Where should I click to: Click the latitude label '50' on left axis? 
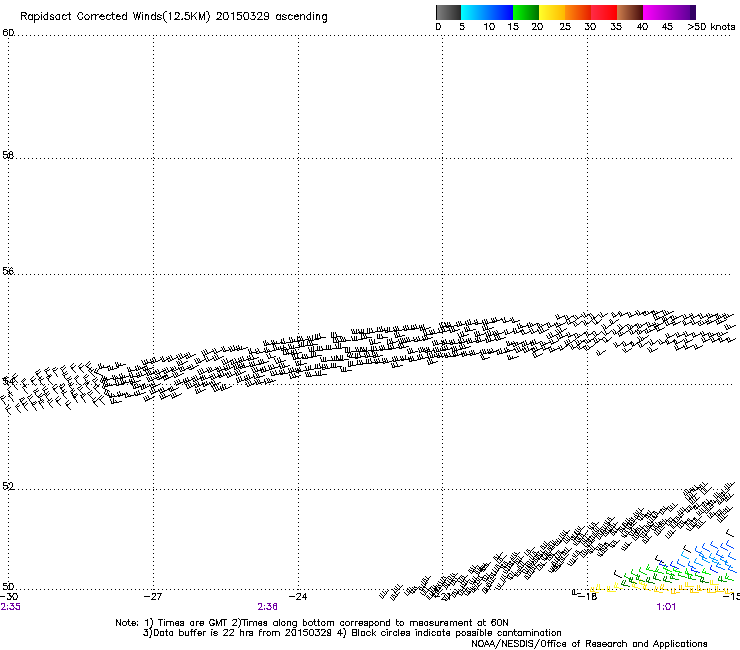pyautogui.click(x=8, y=587)
